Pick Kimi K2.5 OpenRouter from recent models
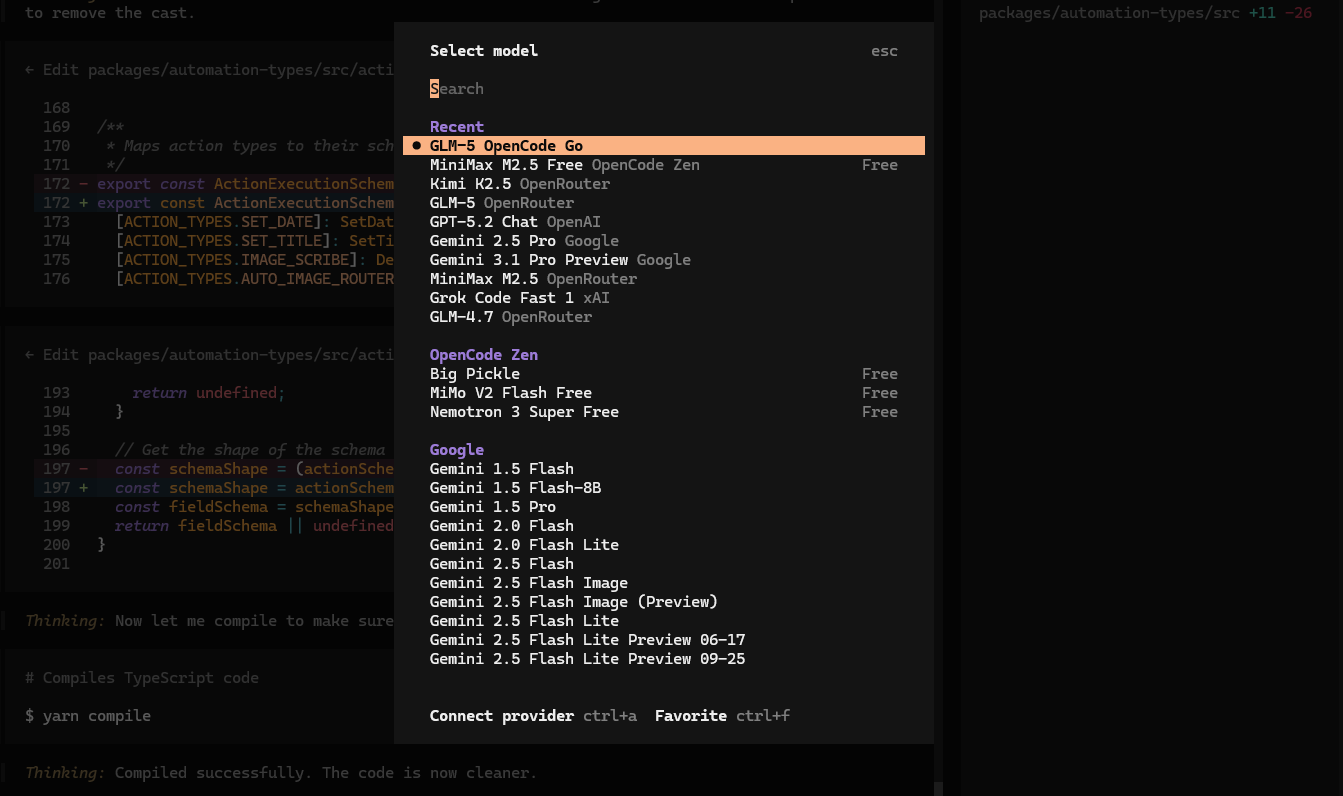This screenshot has width=1343, height=796. pos(664,184)
